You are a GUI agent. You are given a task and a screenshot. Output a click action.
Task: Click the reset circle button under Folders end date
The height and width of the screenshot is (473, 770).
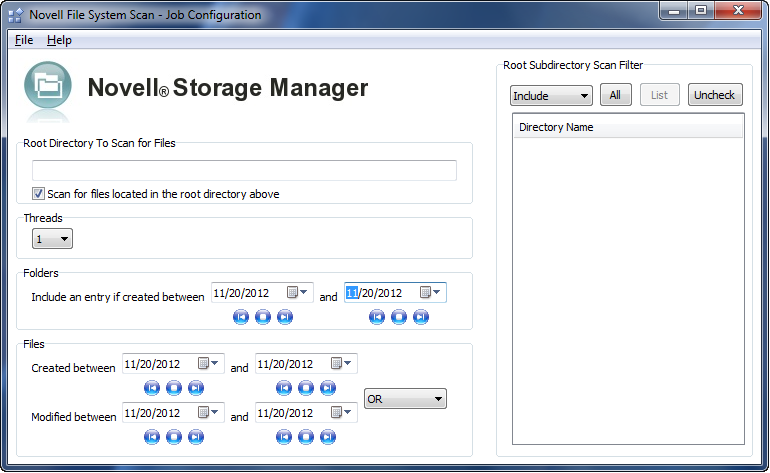click(x=399, y=317)
